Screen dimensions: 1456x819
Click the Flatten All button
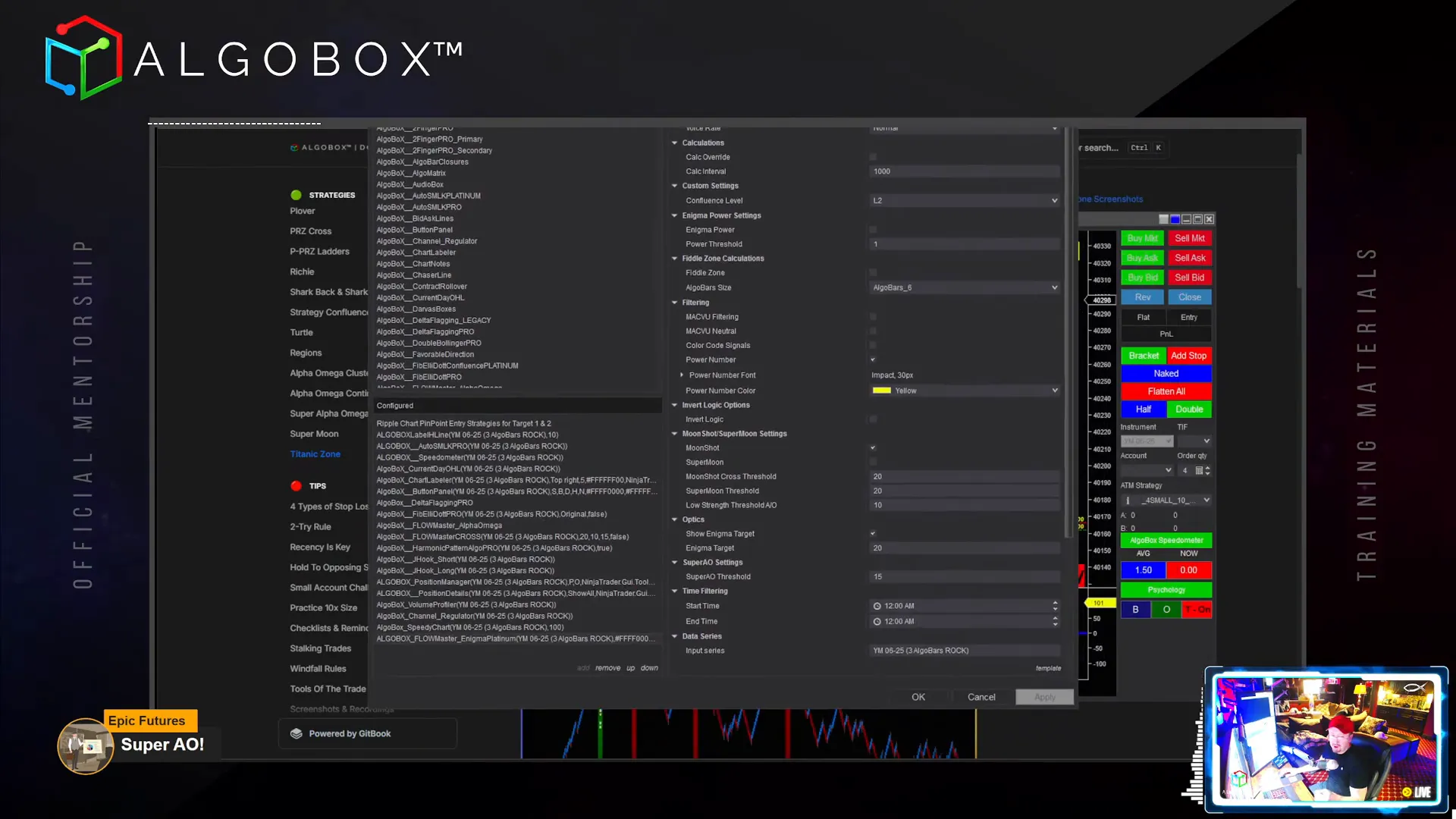[1166, 391]
